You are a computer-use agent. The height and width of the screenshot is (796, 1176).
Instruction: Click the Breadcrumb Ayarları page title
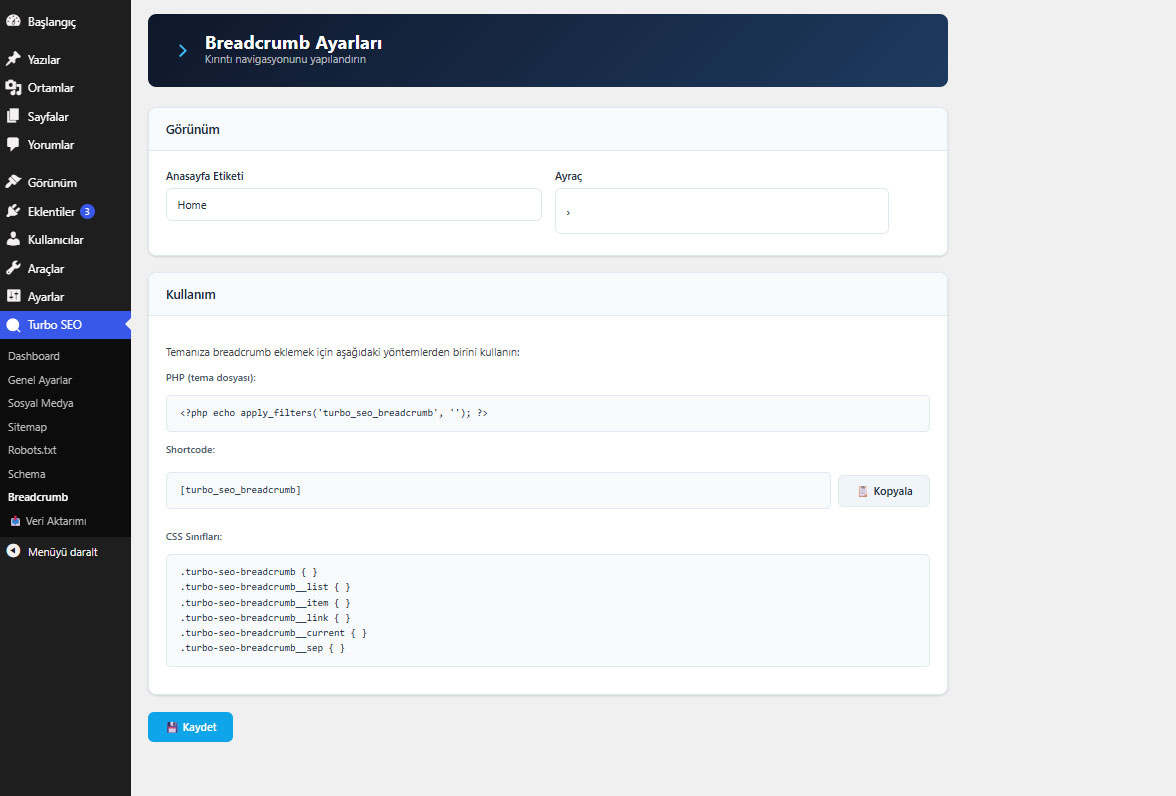coord(293,43)
